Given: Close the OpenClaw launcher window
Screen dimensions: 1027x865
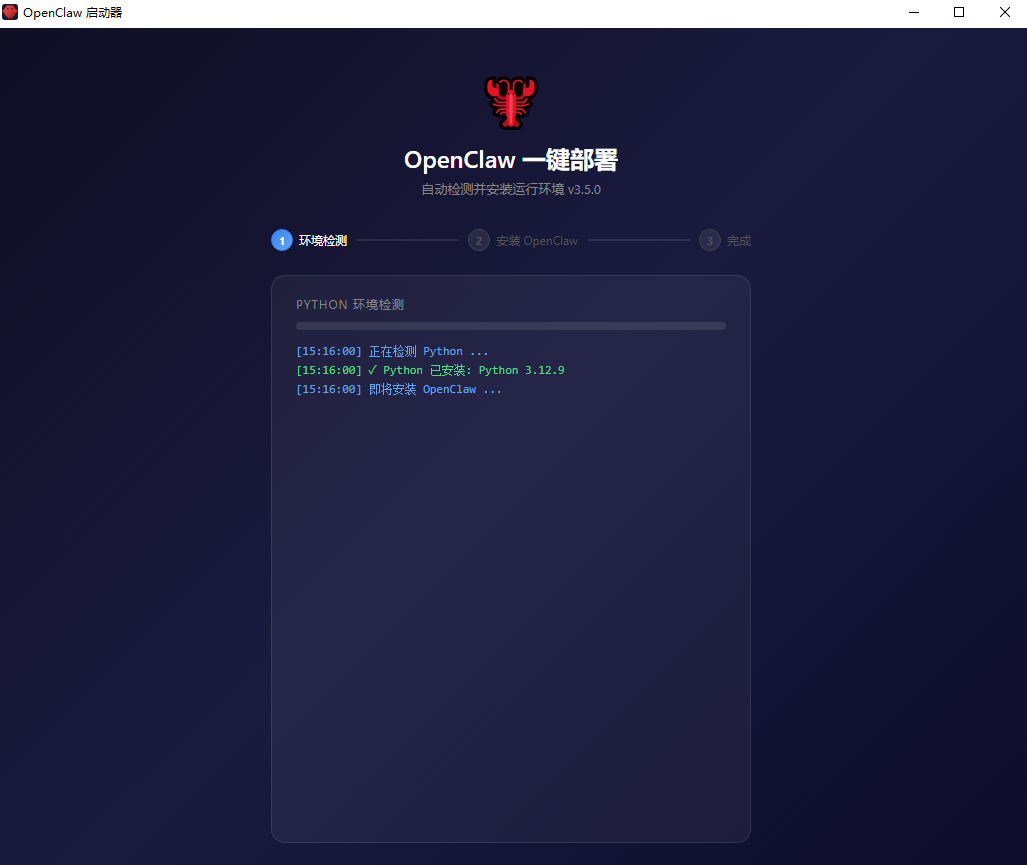Looking at the screenshot, I should coord(1004,13).
